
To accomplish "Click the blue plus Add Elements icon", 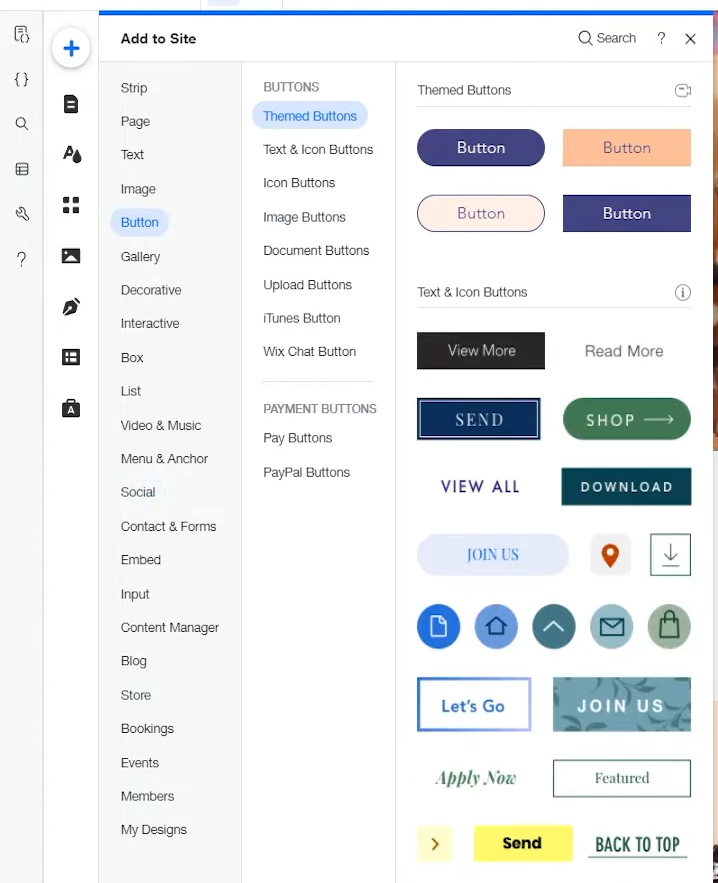I will pyautogui.click(x=71, y=48).
